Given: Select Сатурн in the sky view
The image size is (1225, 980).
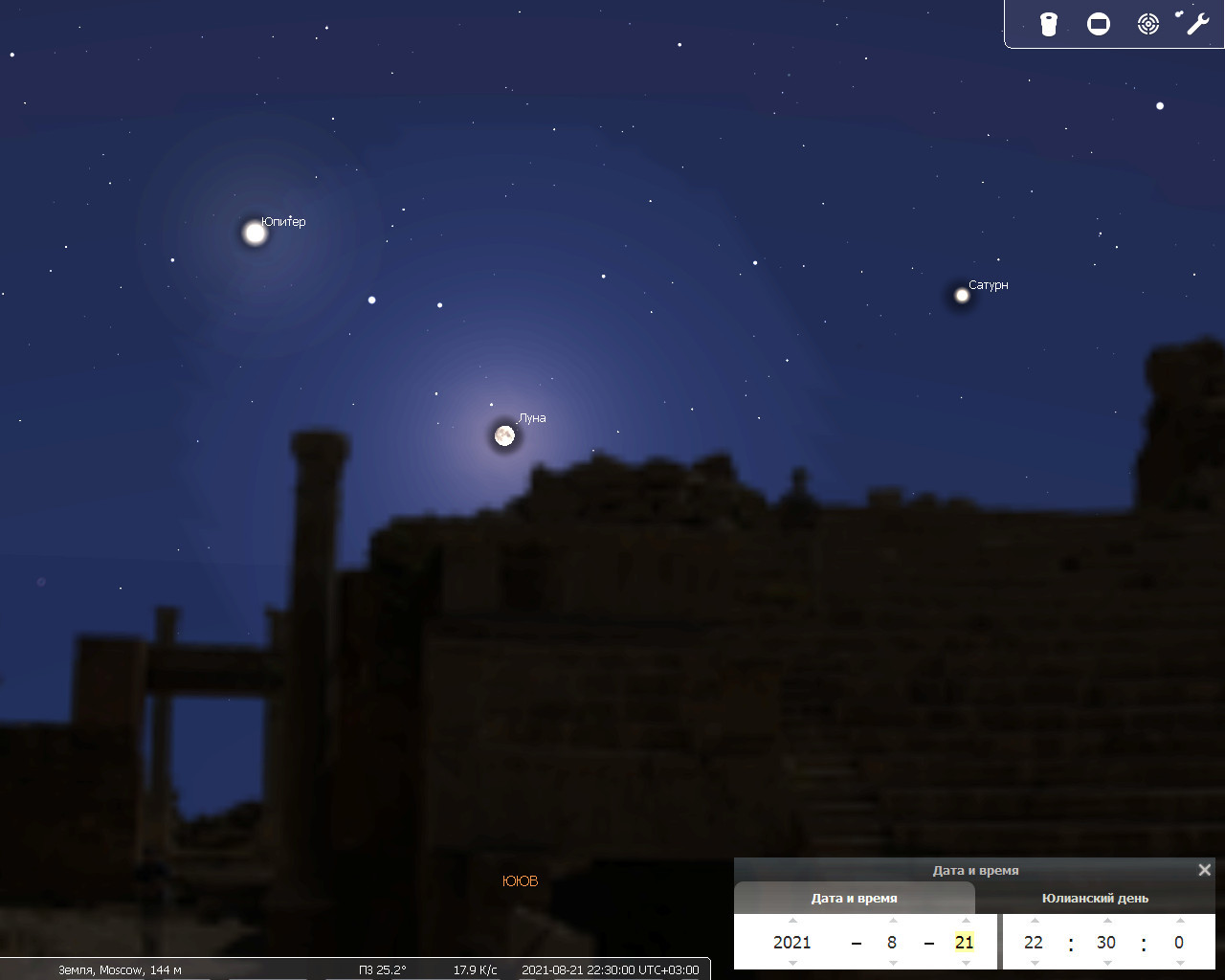Looking at the screenshot, I should pyautogui.click(x=962, y=295).
